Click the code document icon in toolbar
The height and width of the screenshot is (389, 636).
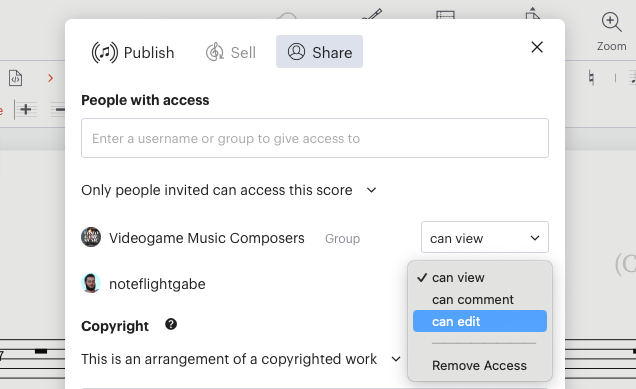point(15,78)
